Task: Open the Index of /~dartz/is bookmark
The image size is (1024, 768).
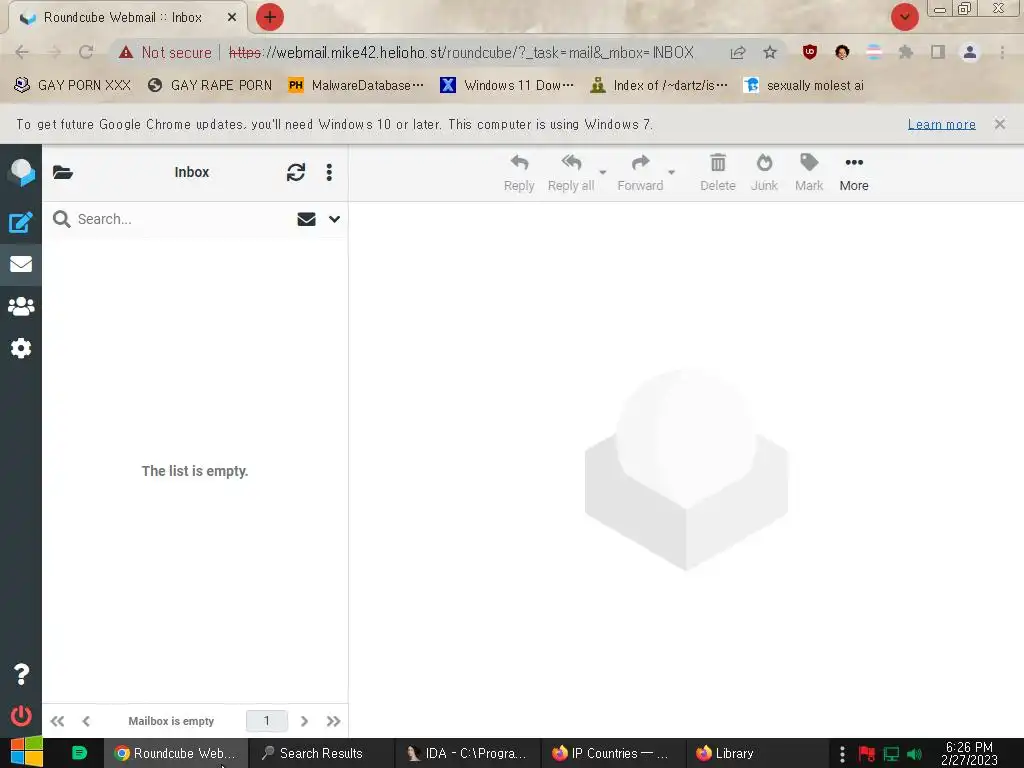Action: click(658, 86)
